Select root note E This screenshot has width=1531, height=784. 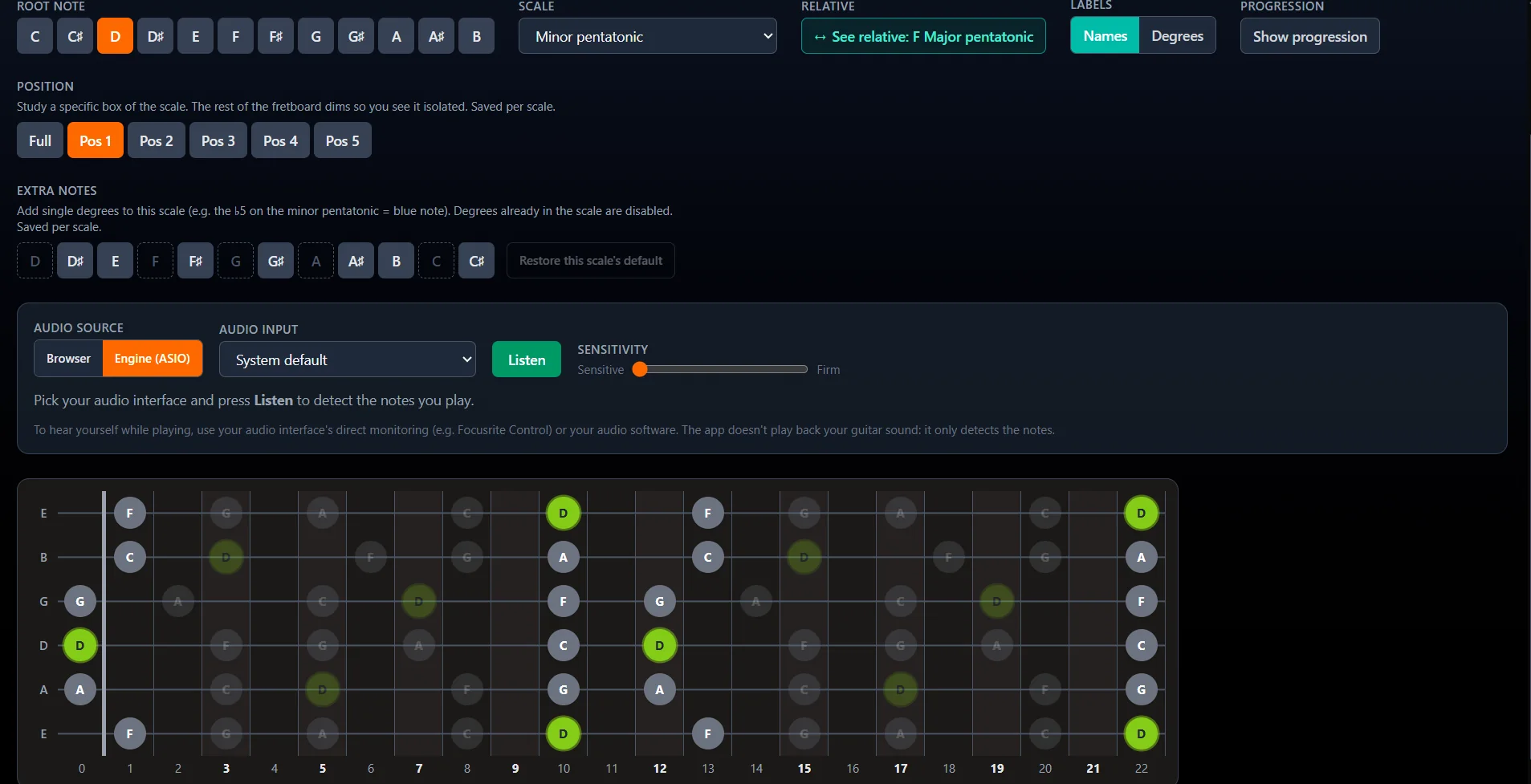pos(195,36)
